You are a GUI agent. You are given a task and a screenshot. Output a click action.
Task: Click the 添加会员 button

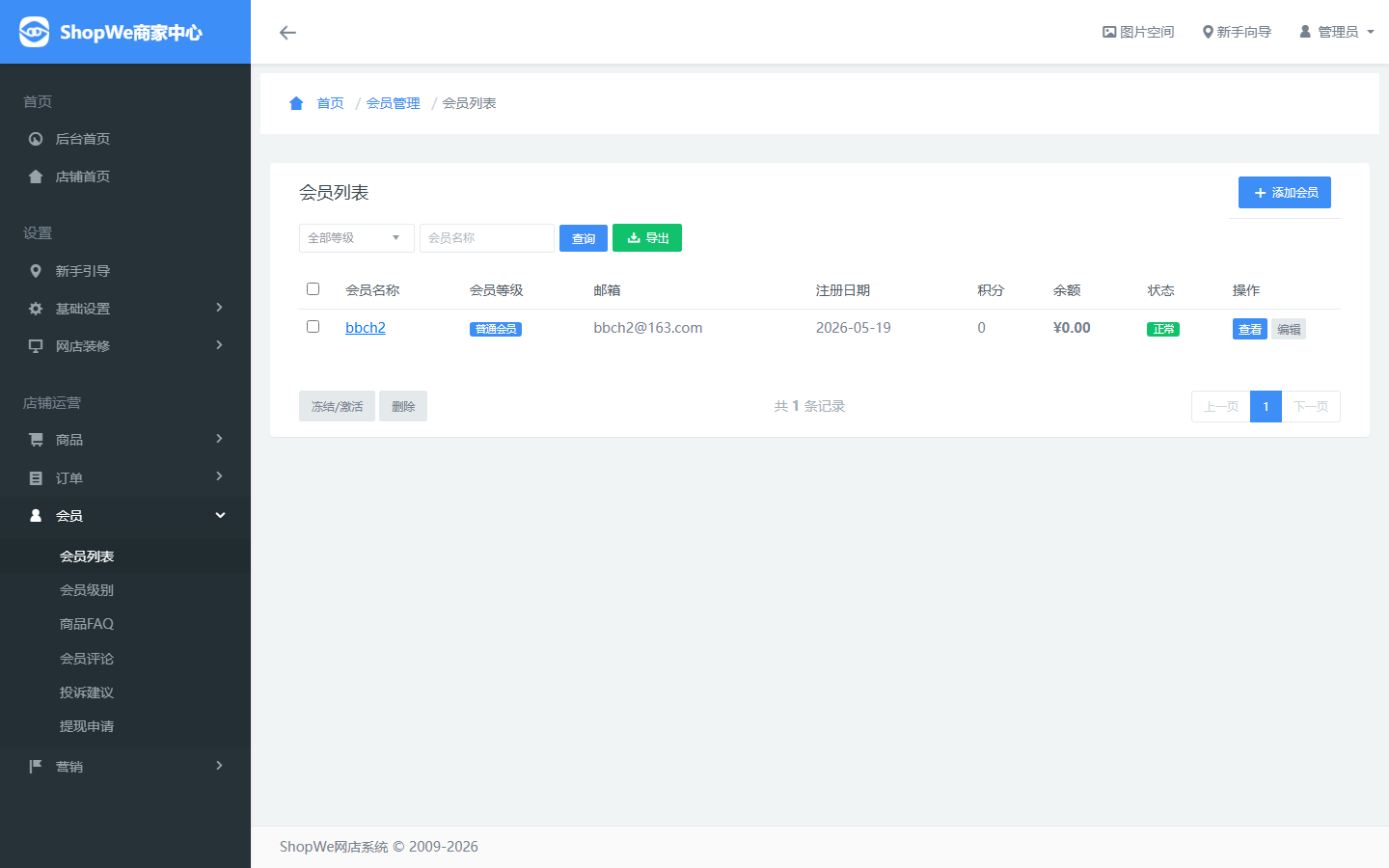1285,193
